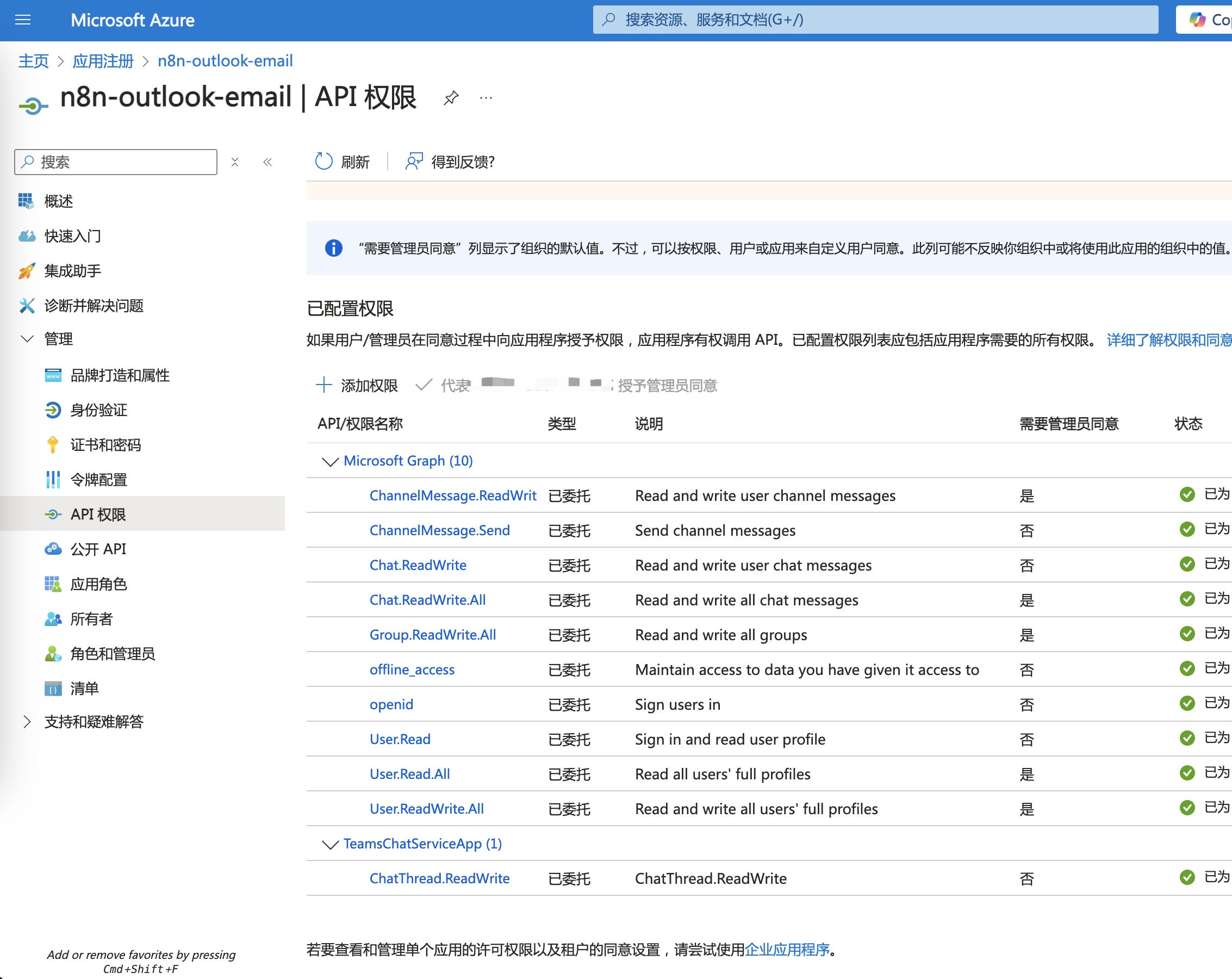Open 身份验证 in the sidebar

point(99,410)
